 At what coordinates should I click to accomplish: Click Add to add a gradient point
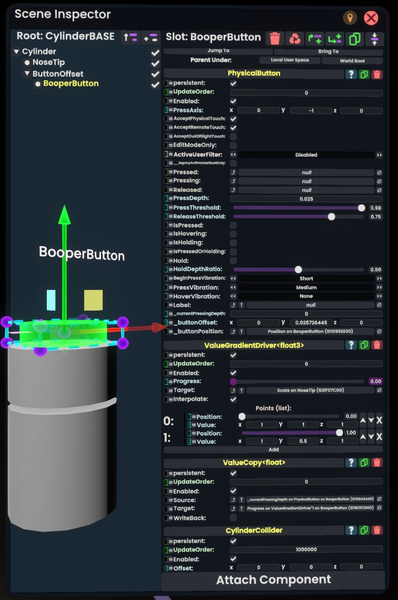[273, 450]
